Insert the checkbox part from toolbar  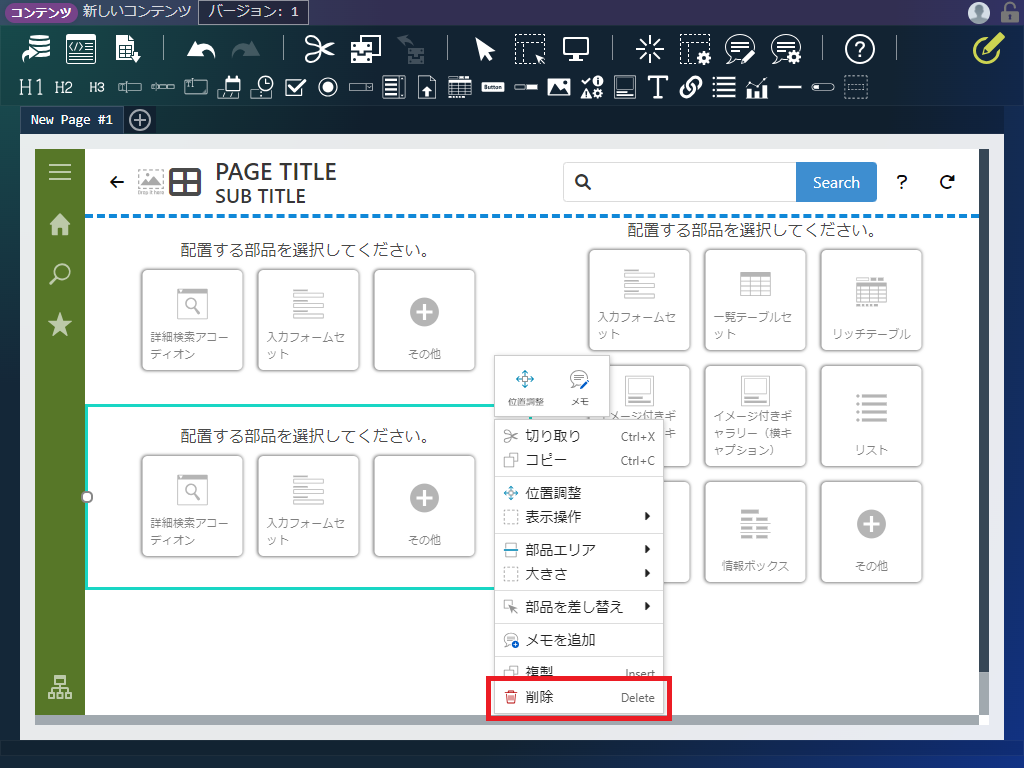(295, 87)
